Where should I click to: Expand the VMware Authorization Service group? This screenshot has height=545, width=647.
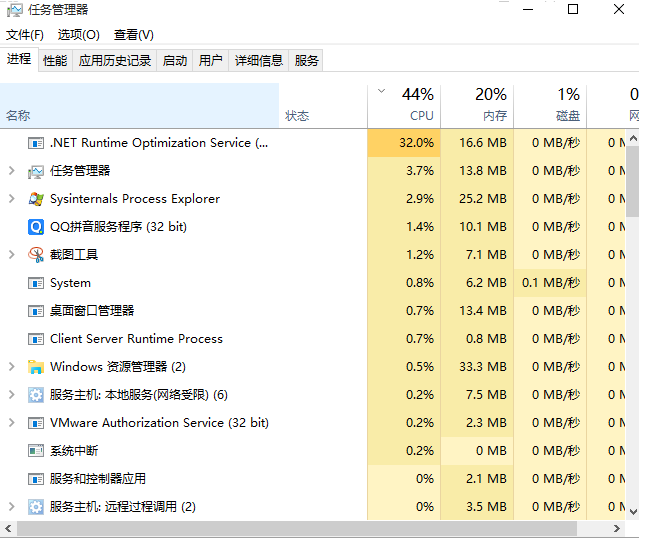tap(12, 422)
